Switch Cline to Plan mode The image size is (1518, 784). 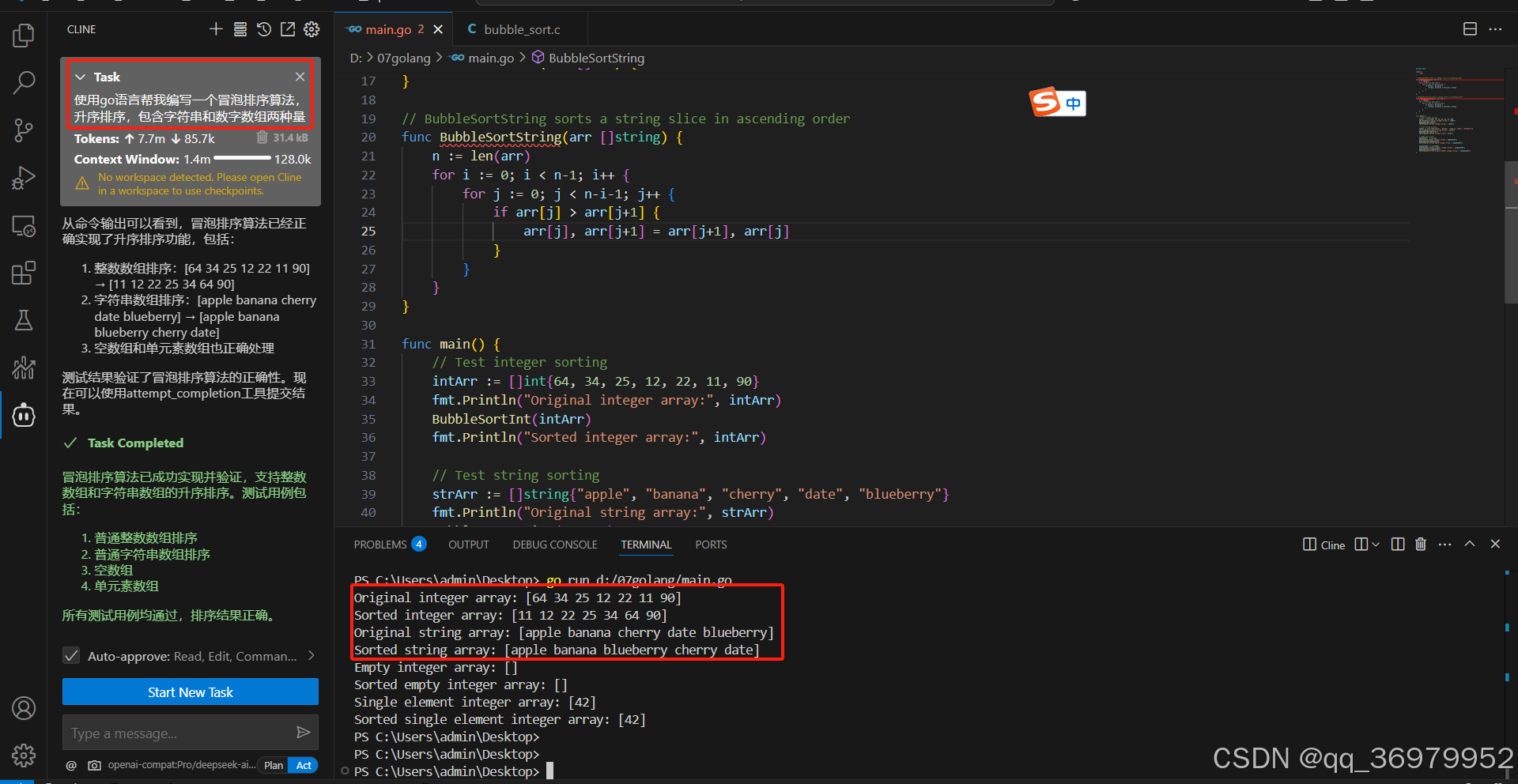click(274, 765)
